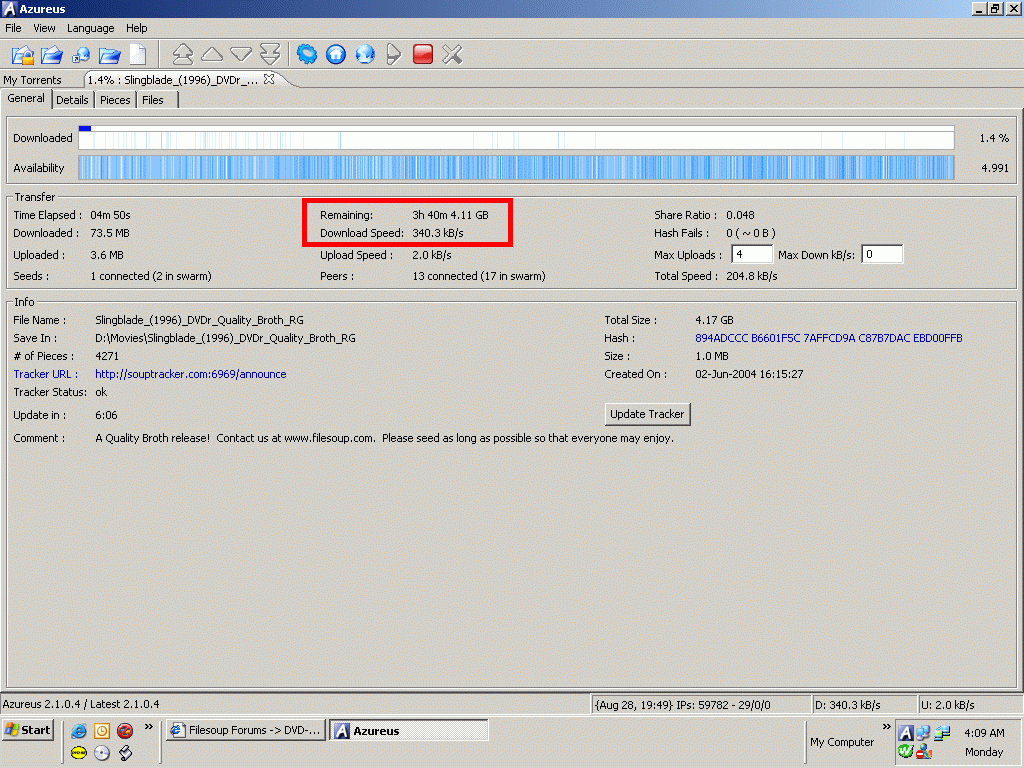Click the blank page new torrent icon
1024x768 pixels.
point(138,55)
